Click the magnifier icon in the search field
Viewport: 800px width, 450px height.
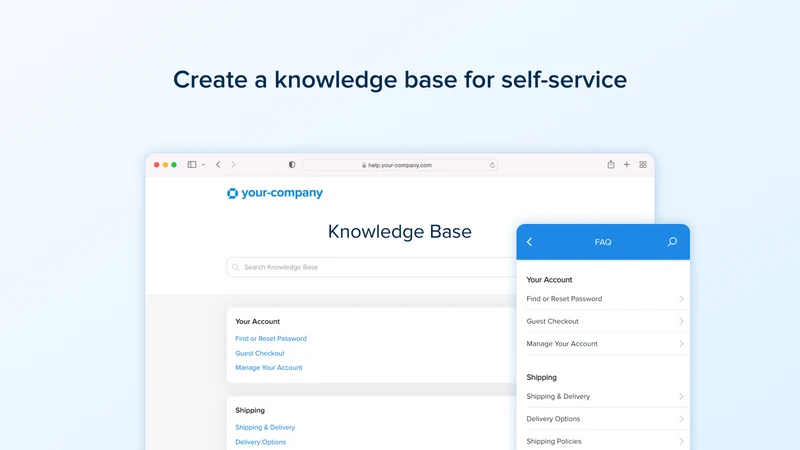click(x=235, y=267)
